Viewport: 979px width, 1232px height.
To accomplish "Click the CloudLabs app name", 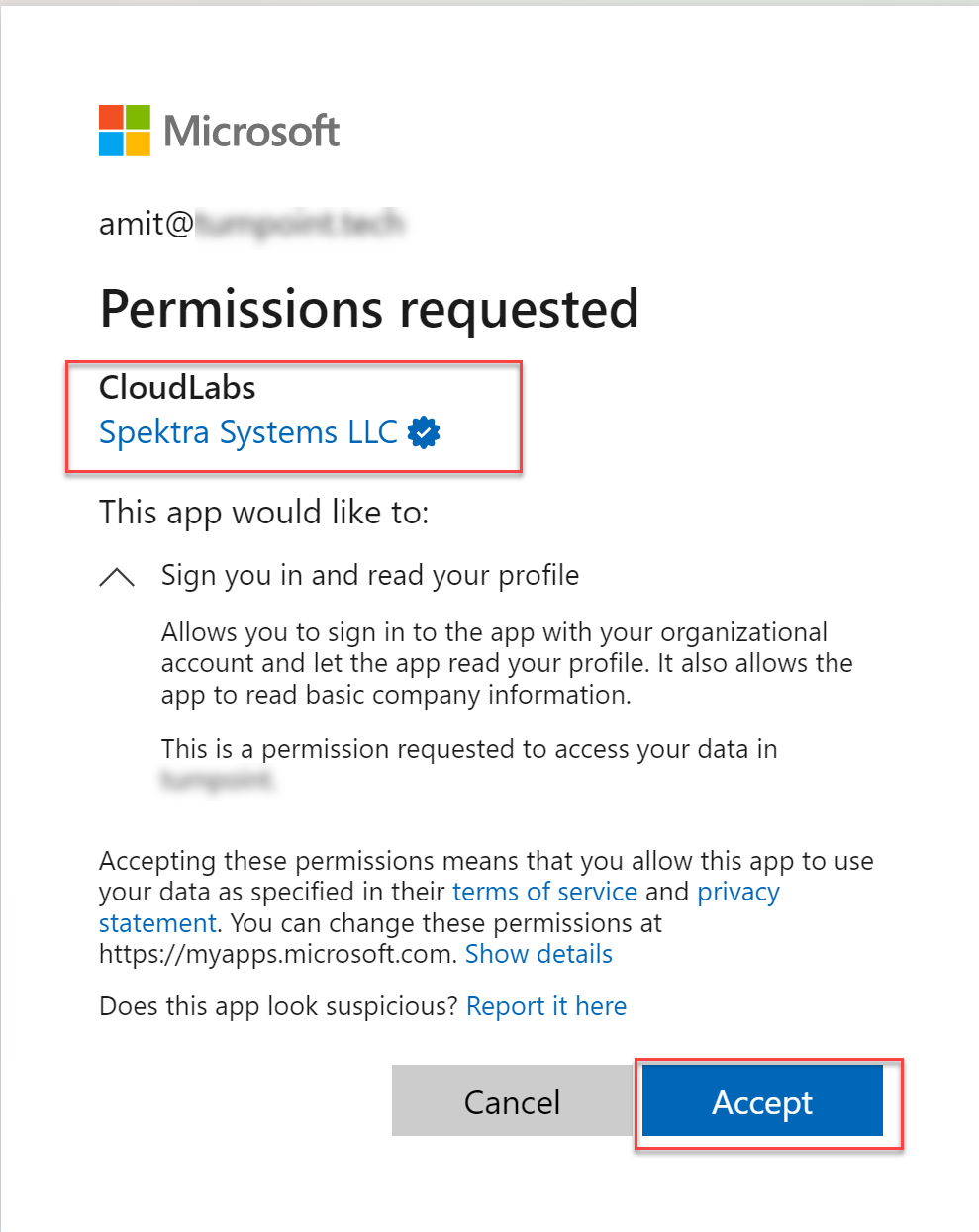I will [x=177, y=387].
